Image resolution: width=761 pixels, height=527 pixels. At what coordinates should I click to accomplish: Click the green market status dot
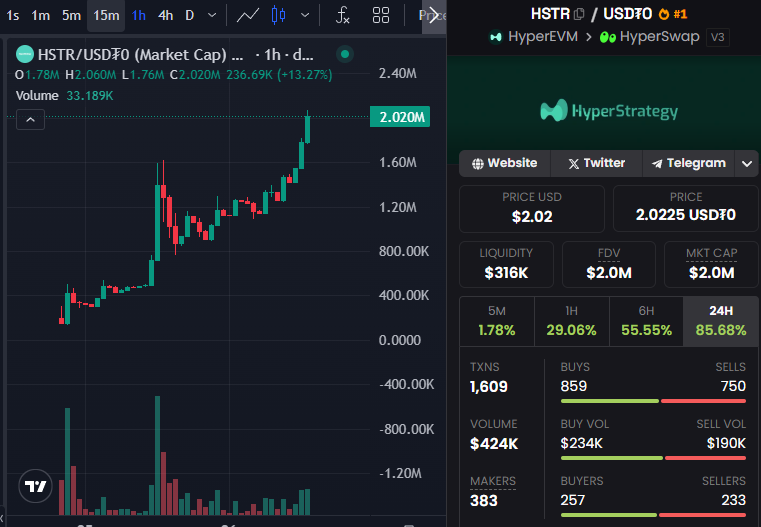coord(345,54)
